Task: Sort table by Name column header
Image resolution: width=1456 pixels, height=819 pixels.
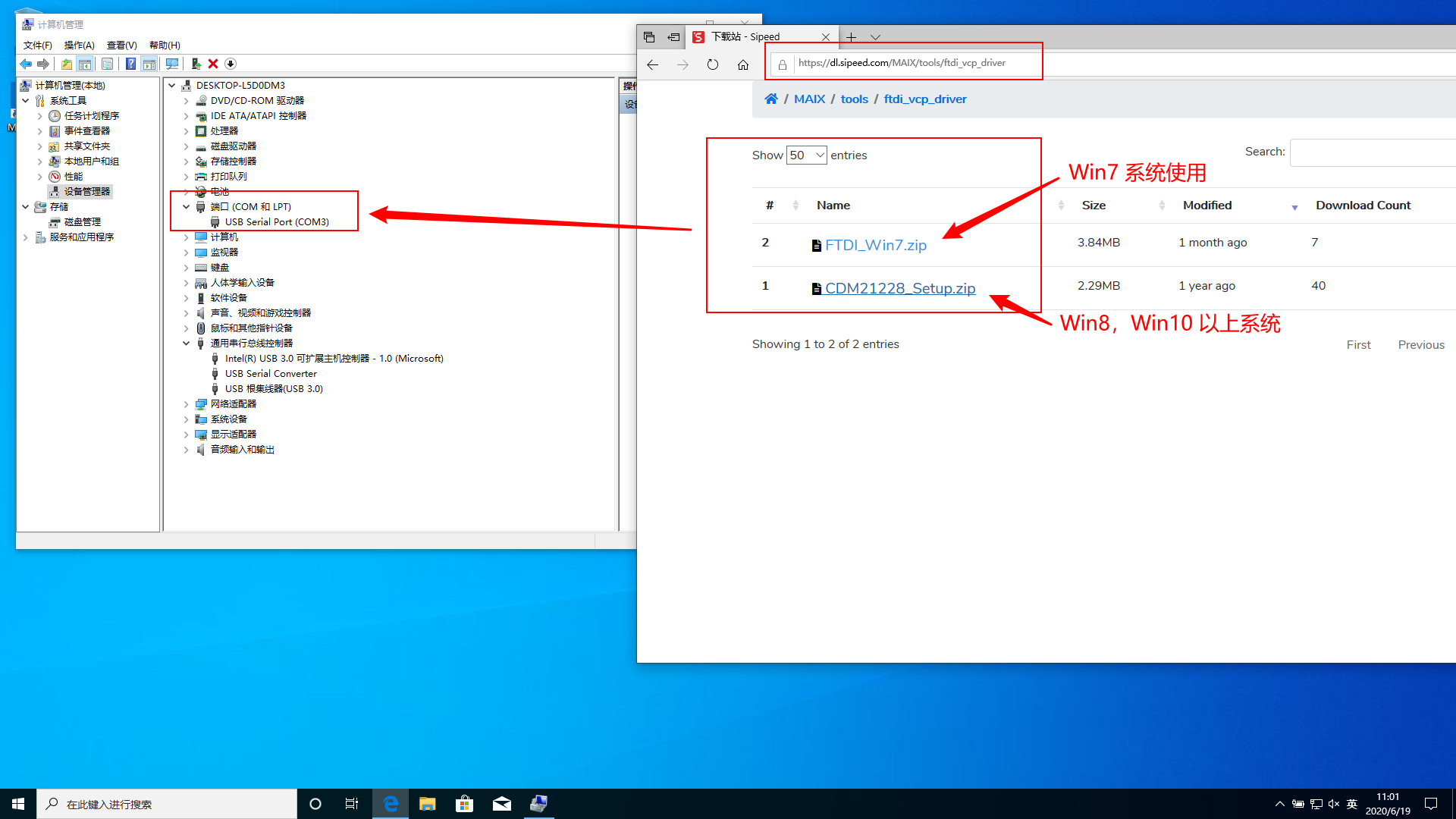Action: click(x=833, y=206)
